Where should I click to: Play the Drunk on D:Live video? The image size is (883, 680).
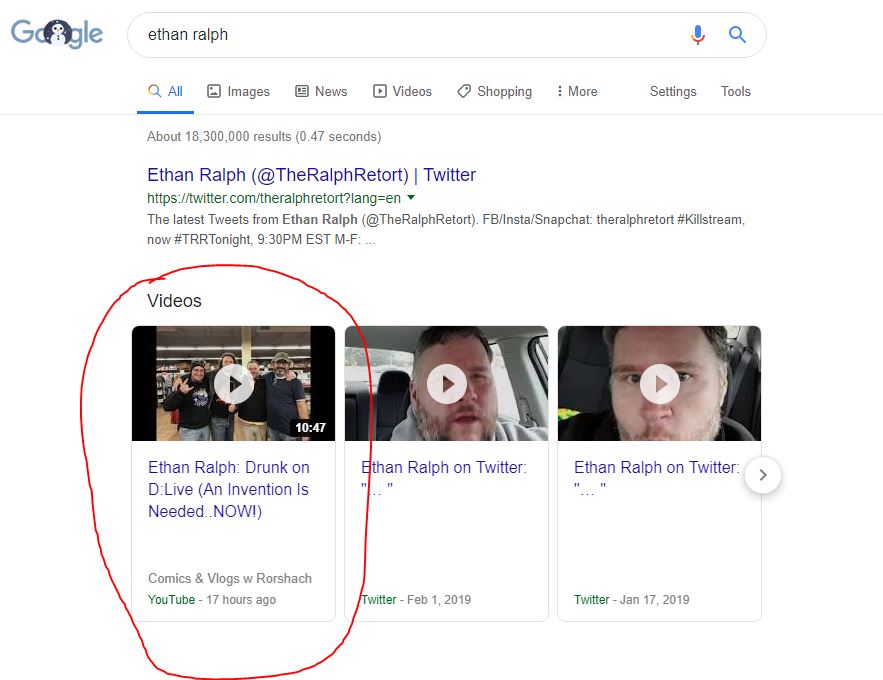(234, 384)
